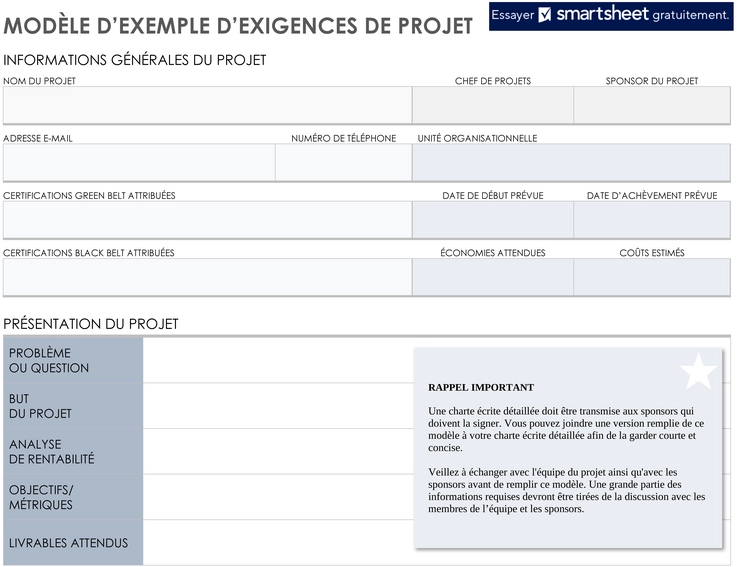
Task: Click the Chef de projets label
Action: (493, 81)
